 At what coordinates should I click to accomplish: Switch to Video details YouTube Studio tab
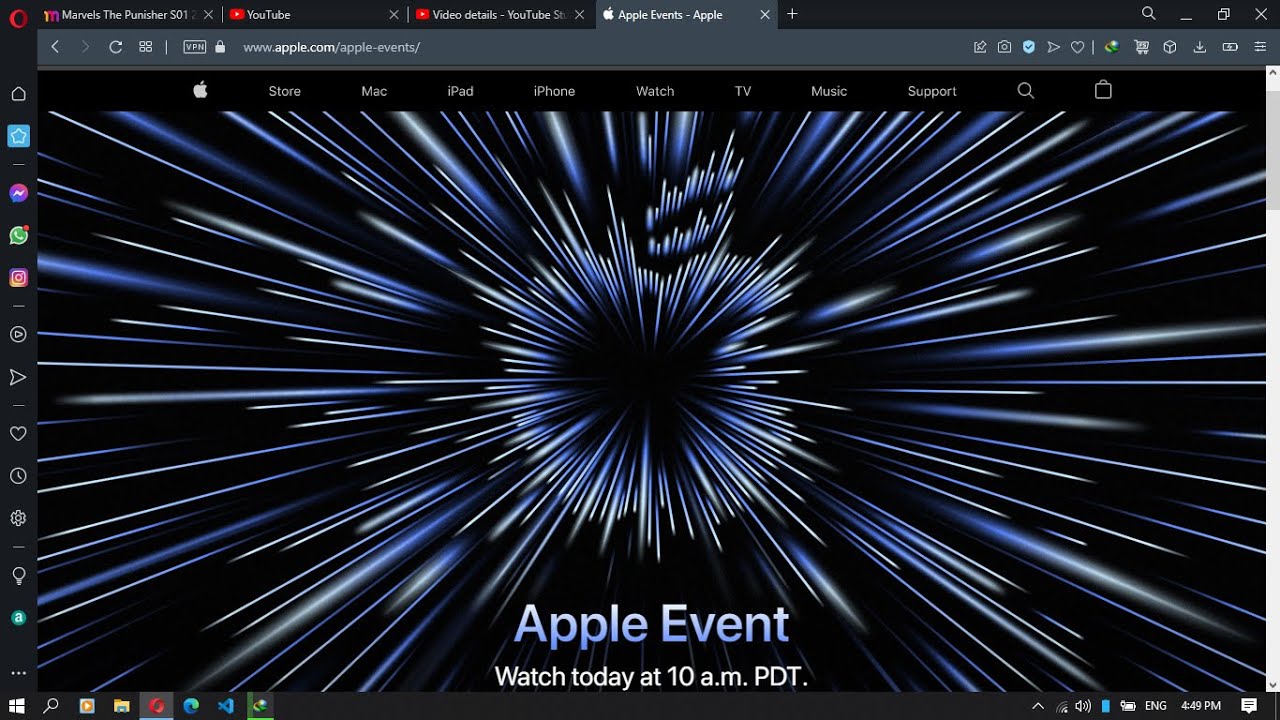coord(500,15)
